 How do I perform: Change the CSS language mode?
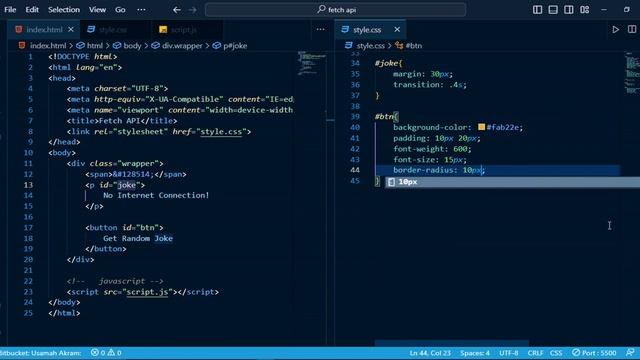556,353
